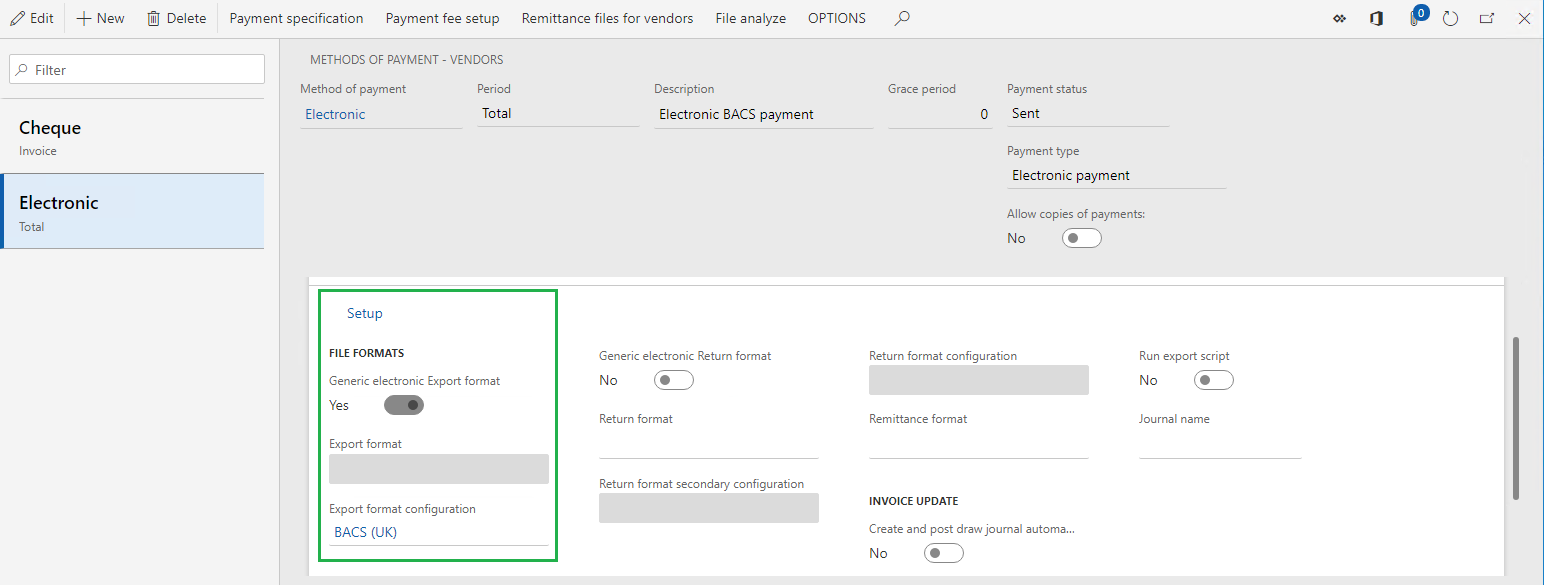Click into the Filter search box
The width and height of the screenshot is (1544, 585).
(x=137, y=69)
